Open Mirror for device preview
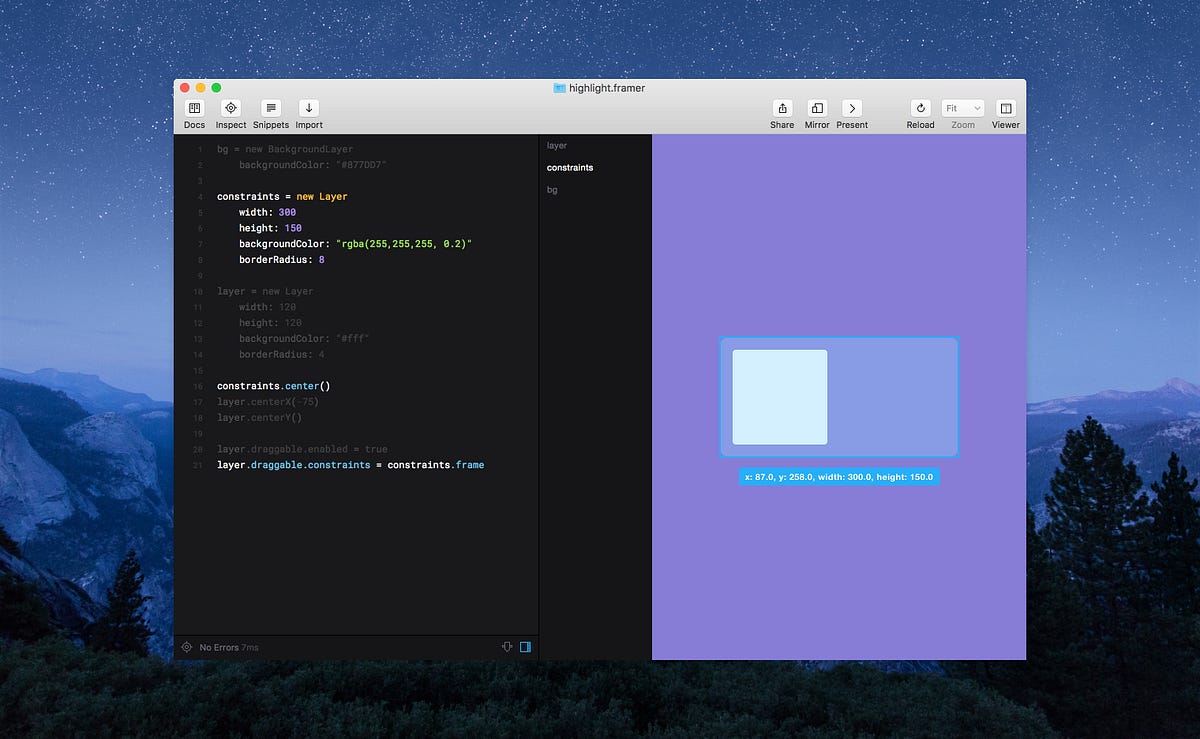 pyautogui.click(x=816, y=110)
